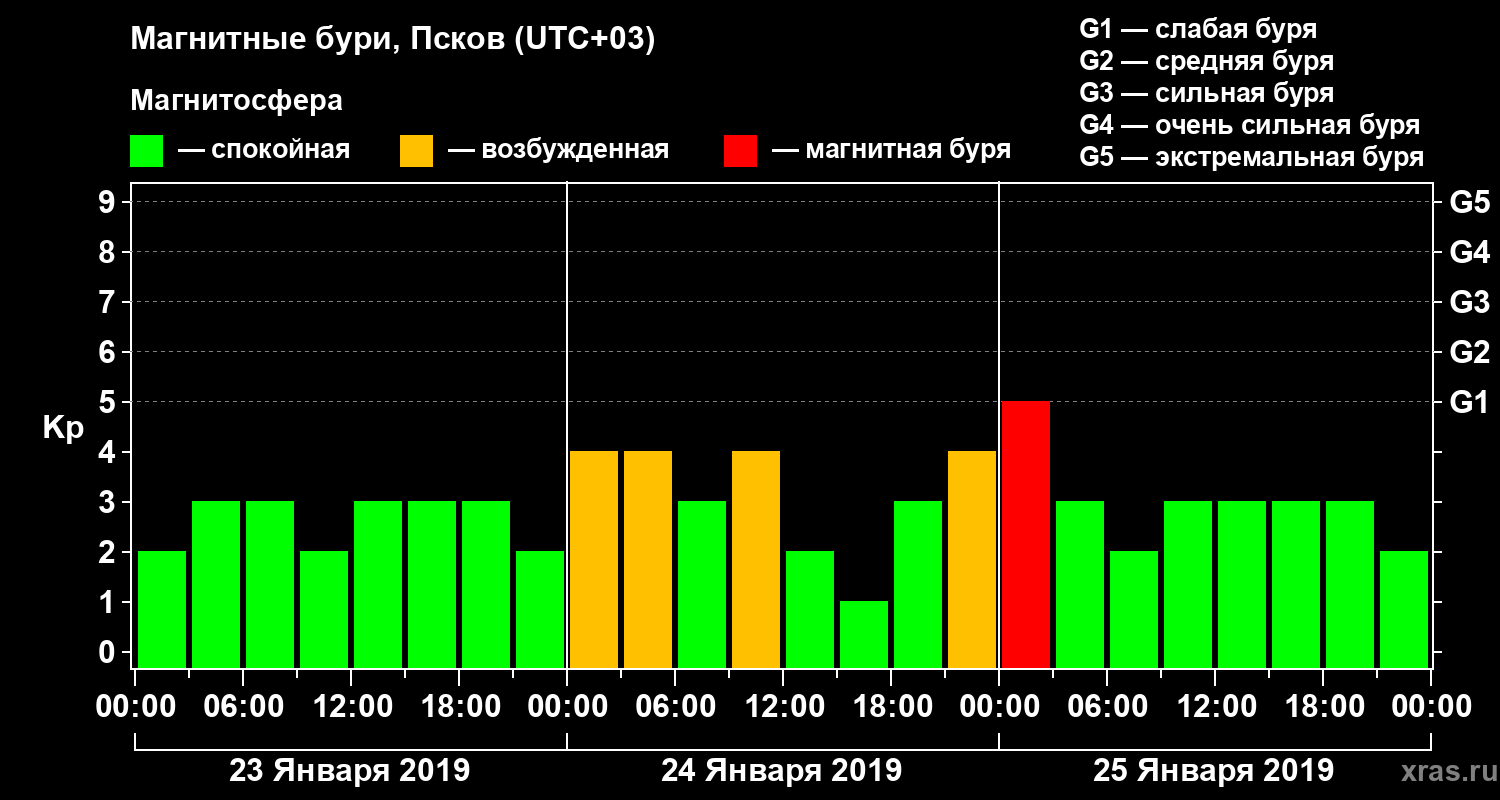This screenshot has width=1500, height=800.
Task: Click the orange 'возбужденная' legend swatch
Action: pyautogui.click(x=416, y=151)
